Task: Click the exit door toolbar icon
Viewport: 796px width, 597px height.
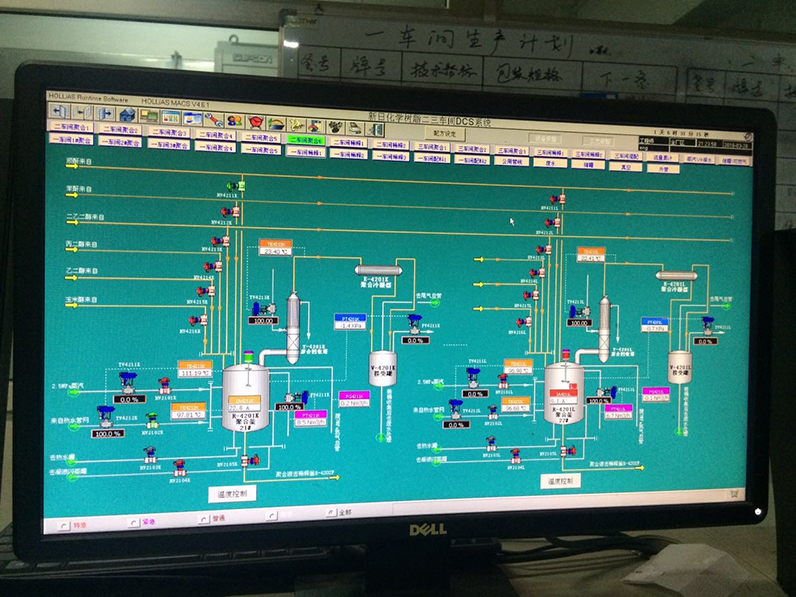Action: [x=376, y=129]
